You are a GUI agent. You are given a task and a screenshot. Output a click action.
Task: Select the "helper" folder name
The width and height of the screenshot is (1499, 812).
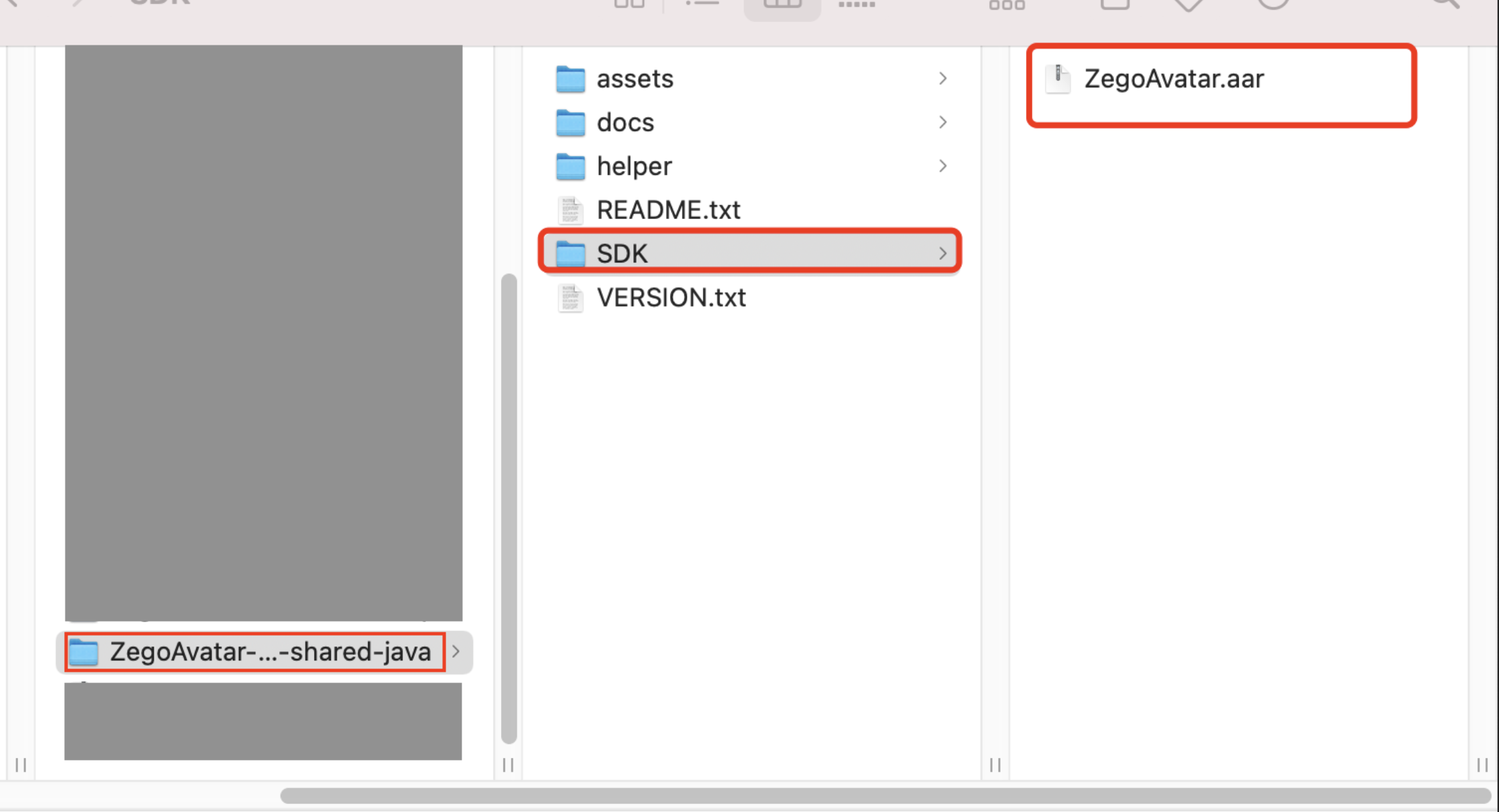tap(634, 166)
